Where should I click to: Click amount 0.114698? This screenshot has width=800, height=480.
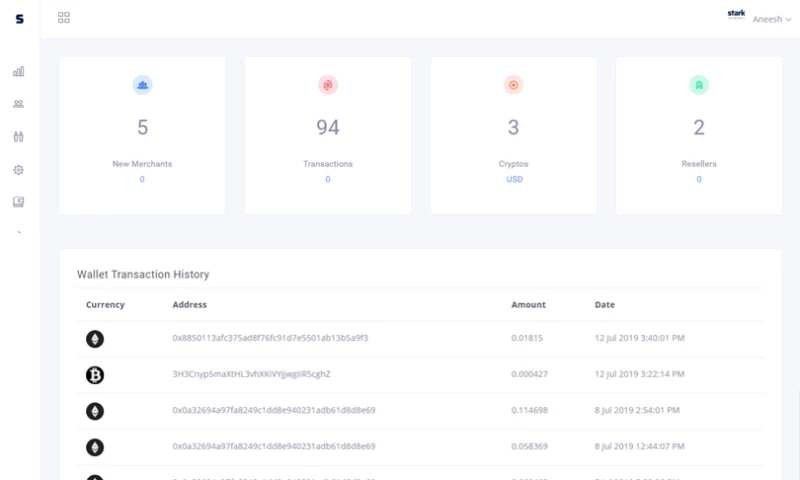[530, 410]
